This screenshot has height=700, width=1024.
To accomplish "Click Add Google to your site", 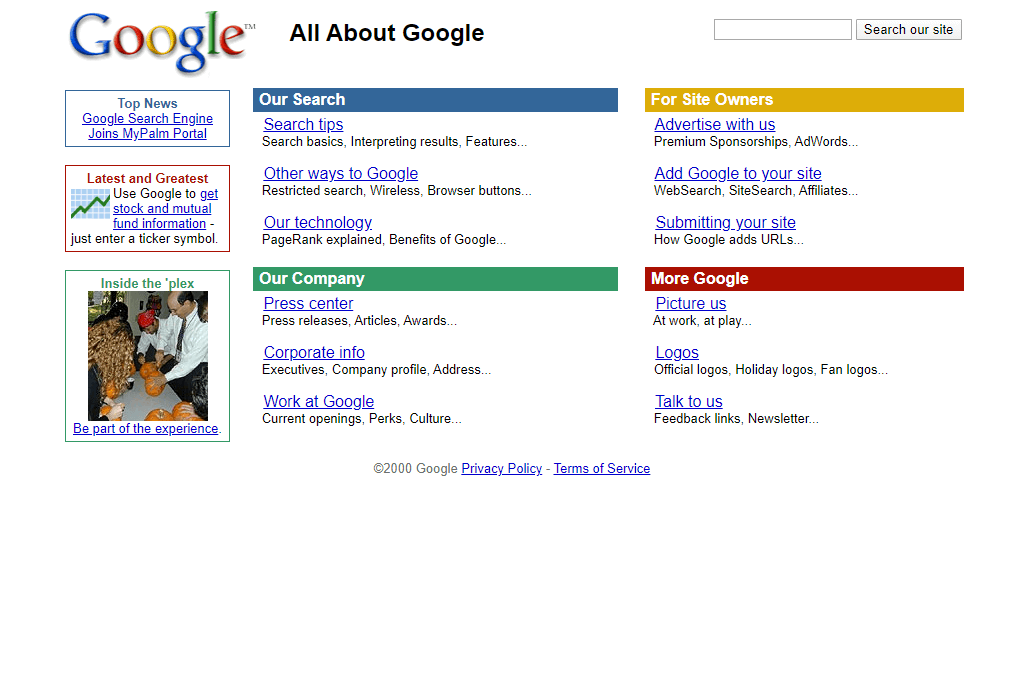I will (738, 173).
